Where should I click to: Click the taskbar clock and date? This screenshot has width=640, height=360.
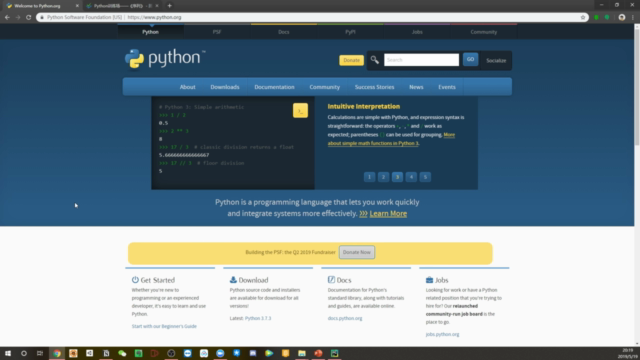pyautogui.click(x=628, y=353)
